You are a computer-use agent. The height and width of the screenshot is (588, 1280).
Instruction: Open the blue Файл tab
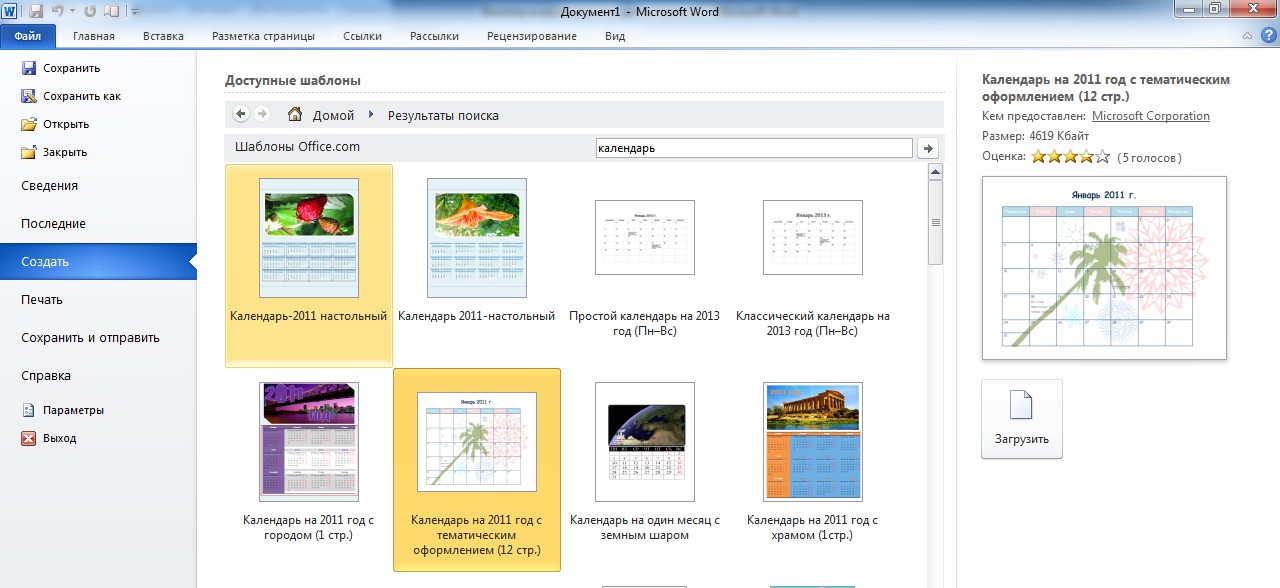[x=28, y=36]
